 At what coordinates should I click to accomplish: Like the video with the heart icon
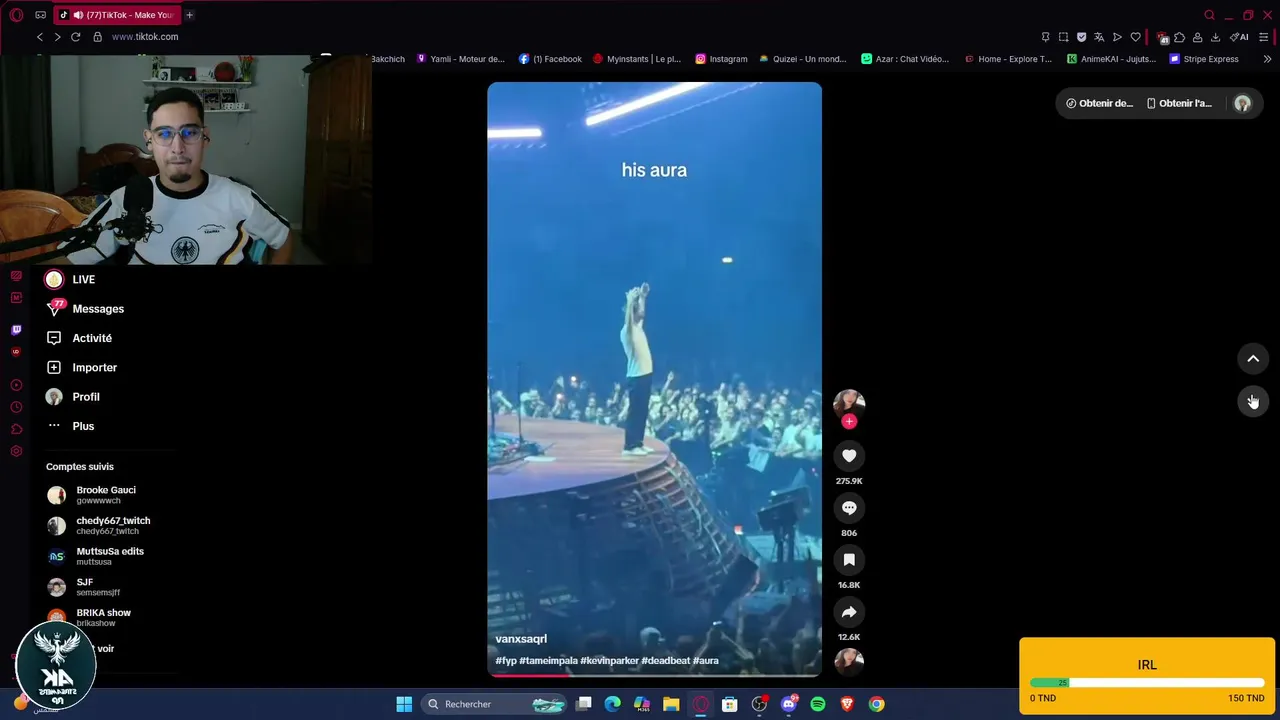(x=849, y=456)
